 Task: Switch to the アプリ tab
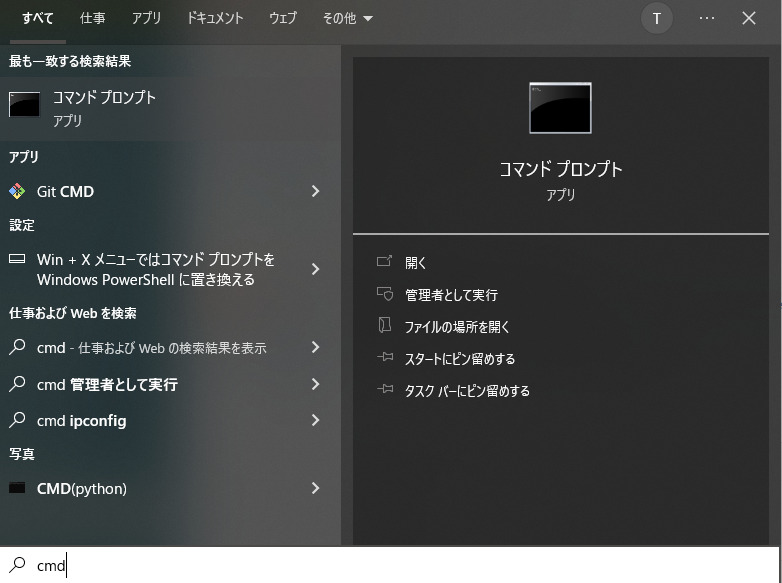tap(146, 18)
